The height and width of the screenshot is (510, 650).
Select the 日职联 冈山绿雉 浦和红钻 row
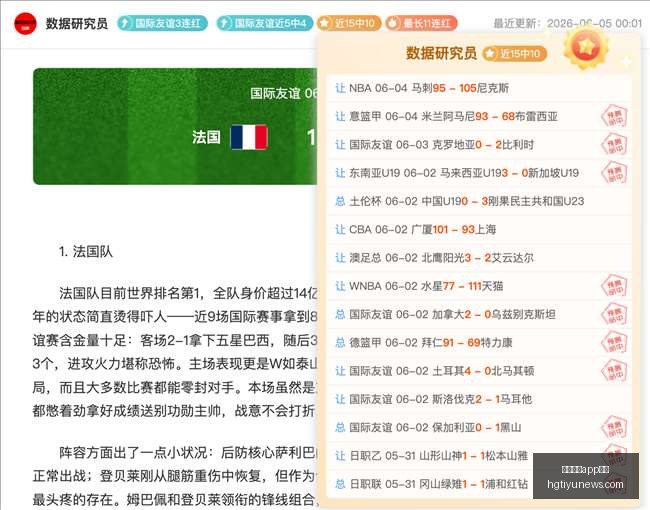479,484
